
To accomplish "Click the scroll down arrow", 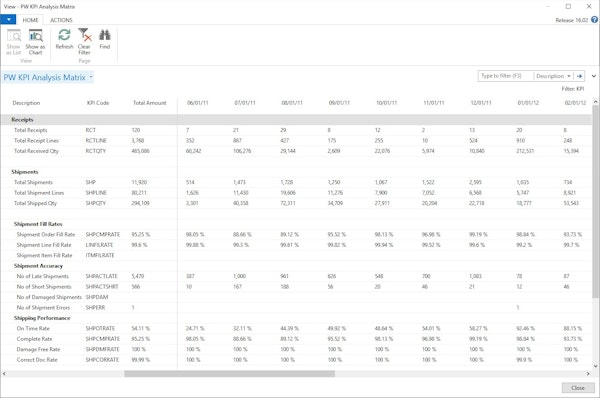I will (x=595, y=366).
